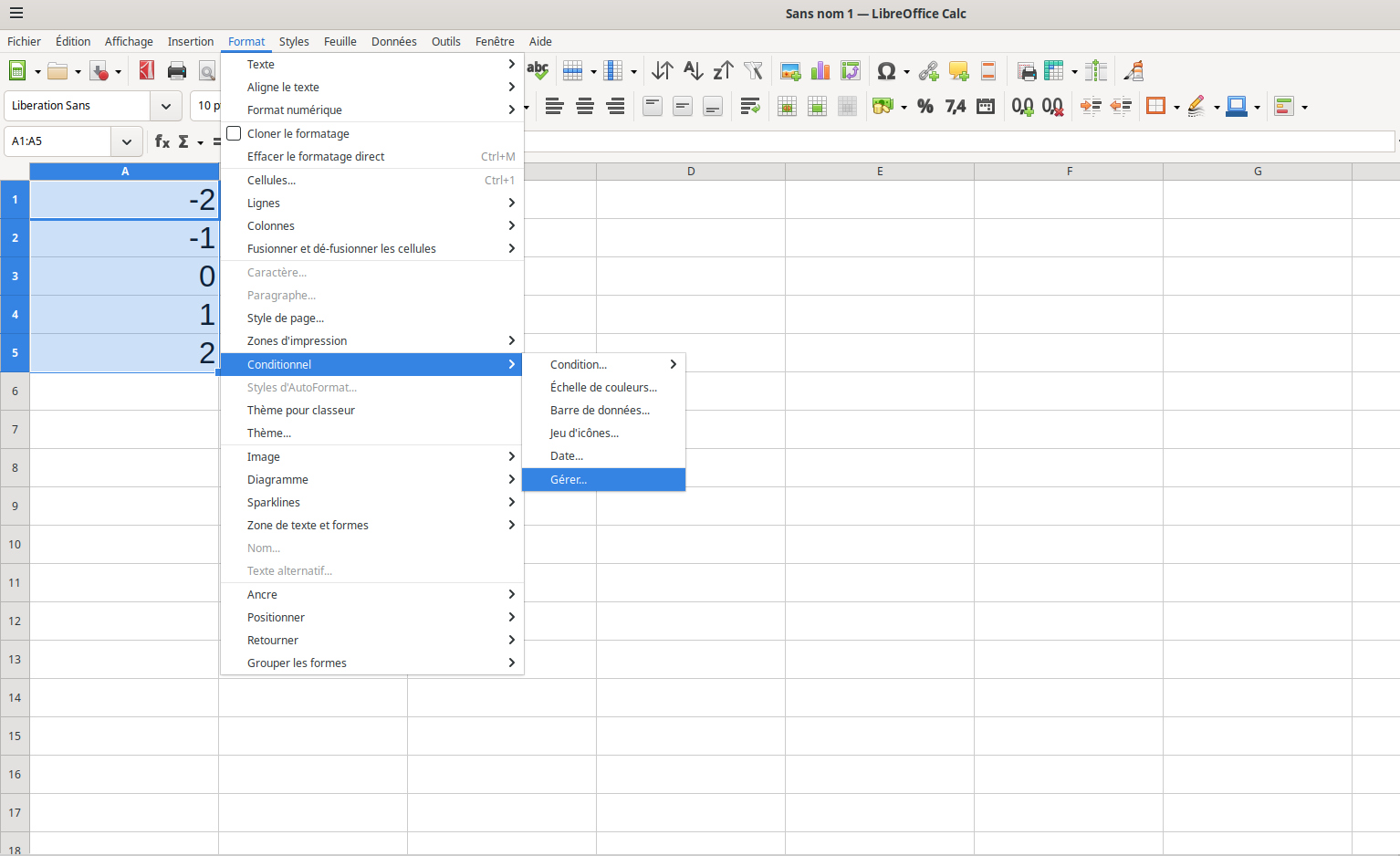Click the Print icon in toolbar
The image size is (1400, 856).
[177, 71]
